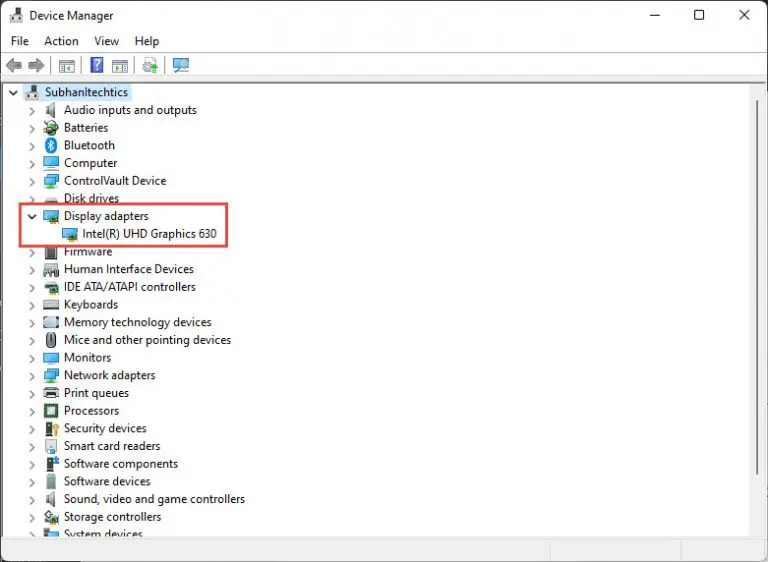Image resolution: width=768 pixels, height=562 pixels.
Task: Click the Storage controllers icon
Action: click(x=51, y=517)
